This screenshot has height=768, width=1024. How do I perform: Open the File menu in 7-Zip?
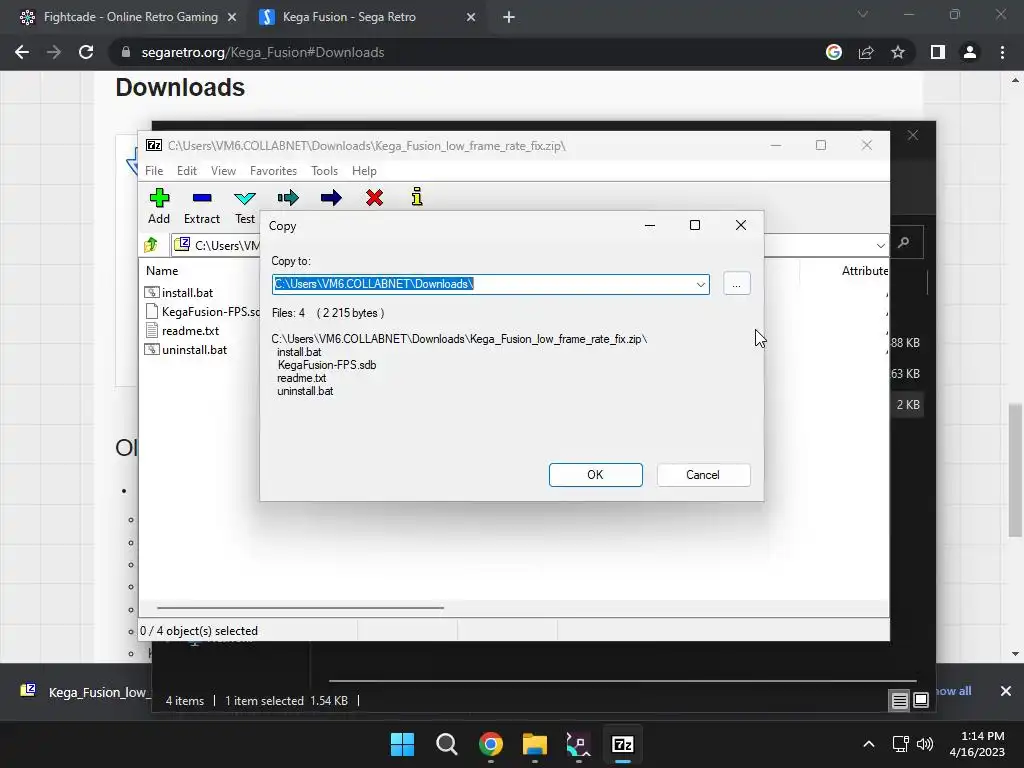click(154, 170)
